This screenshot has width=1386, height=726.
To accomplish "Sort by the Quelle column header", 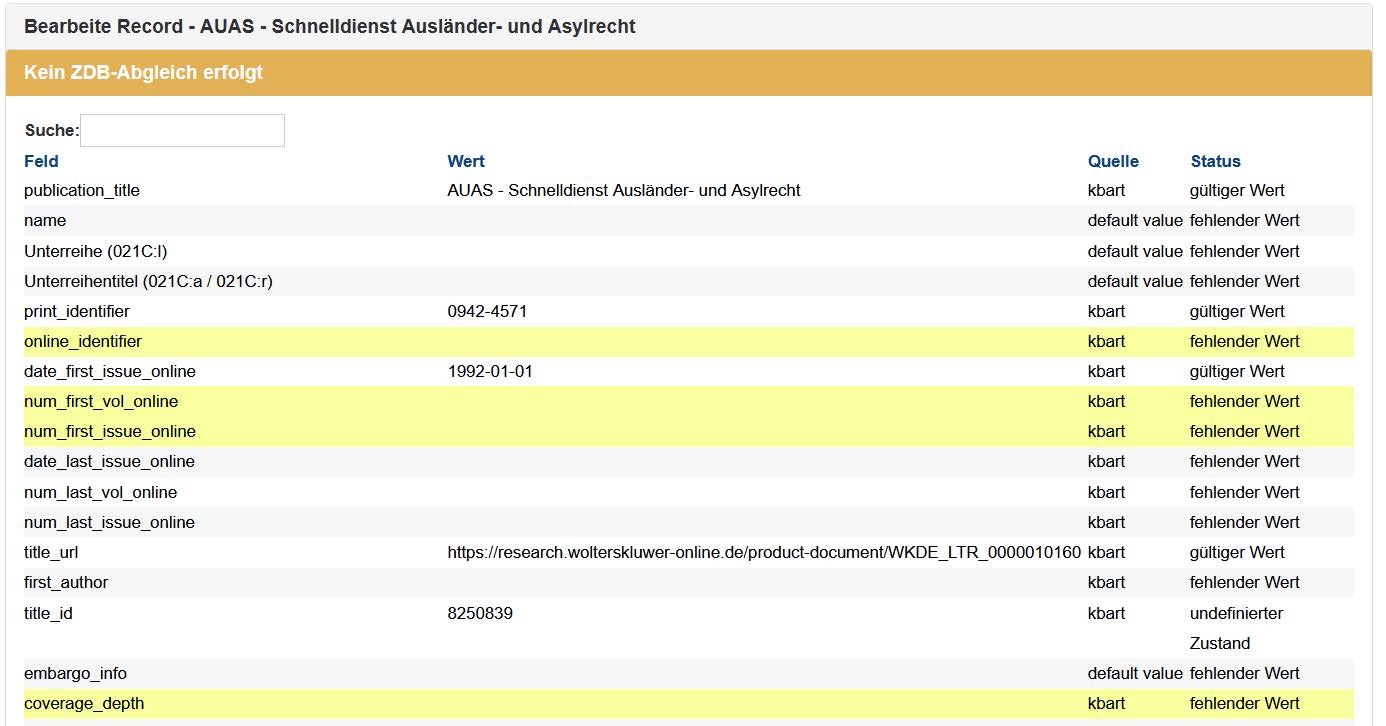I will 1113,161.
